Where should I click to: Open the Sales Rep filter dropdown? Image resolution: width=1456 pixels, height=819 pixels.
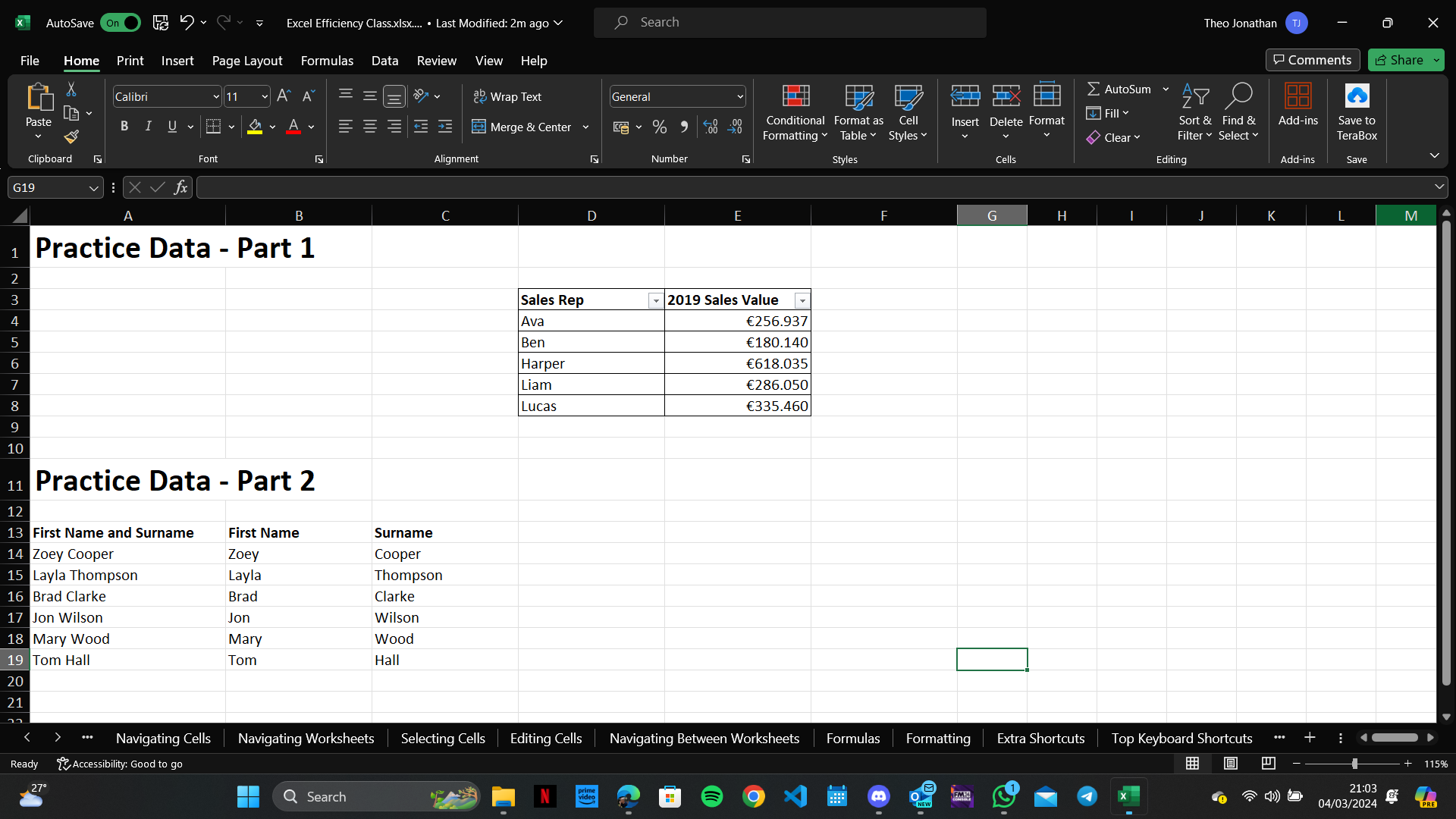[656, 301]
